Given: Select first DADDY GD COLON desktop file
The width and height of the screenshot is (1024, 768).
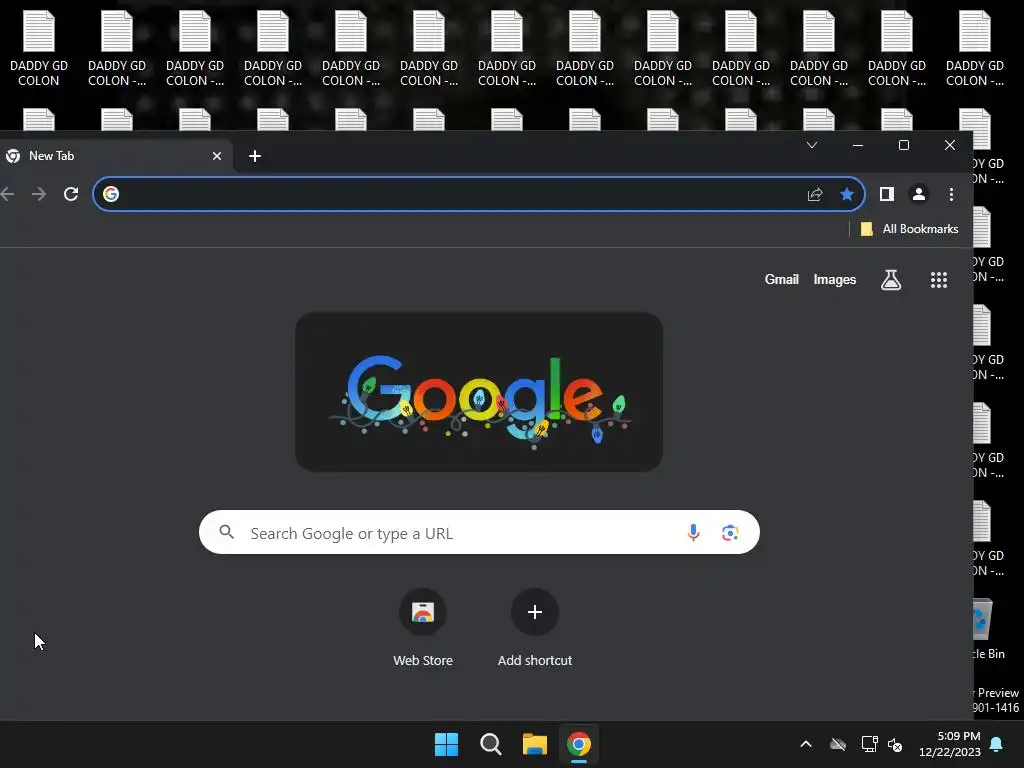Looking at the screenshot, I should tap(39, 49).
